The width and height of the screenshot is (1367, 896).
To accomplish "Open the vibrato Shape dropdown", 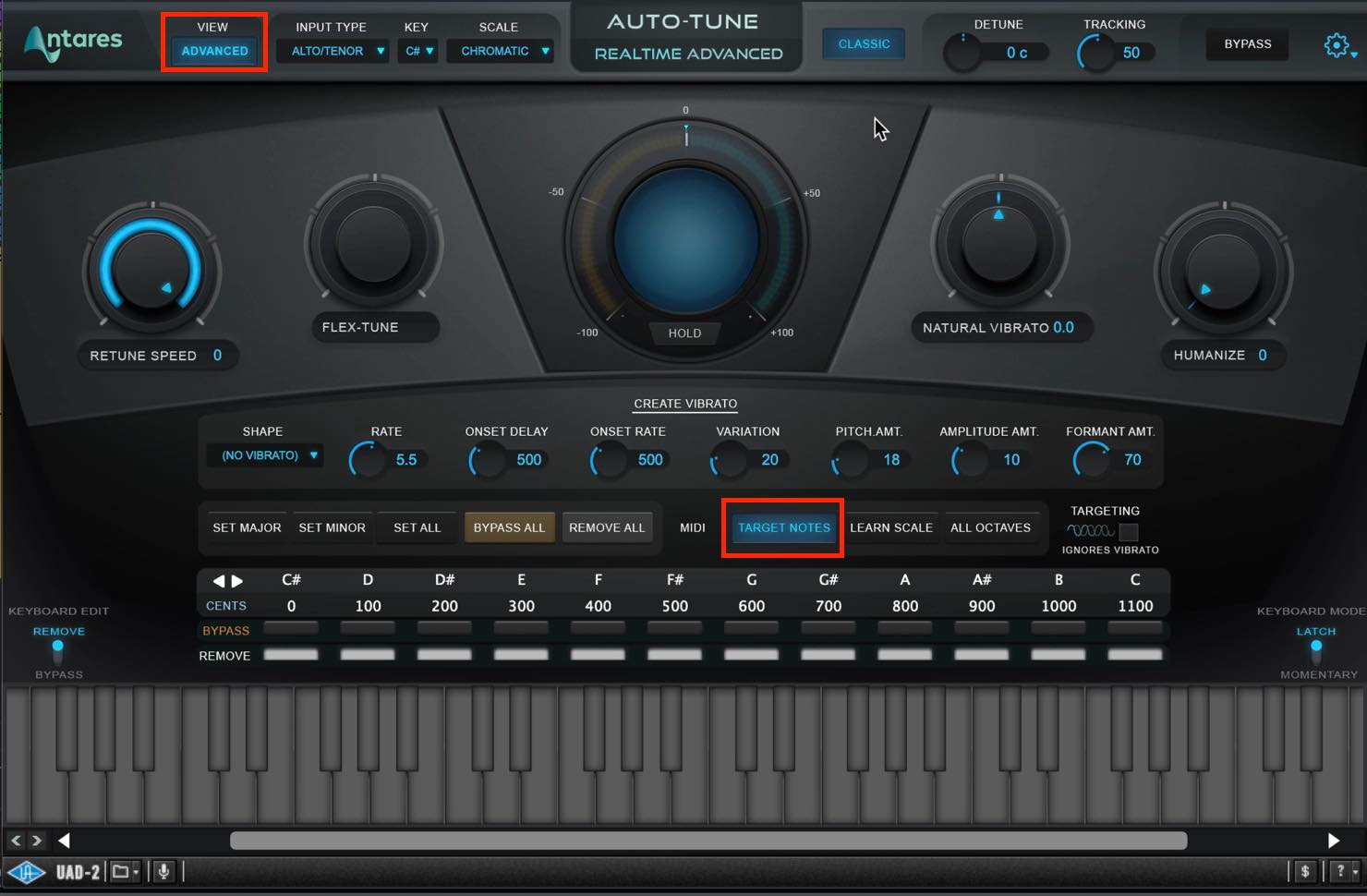I will pyautogui.click(x=266, y=455).
